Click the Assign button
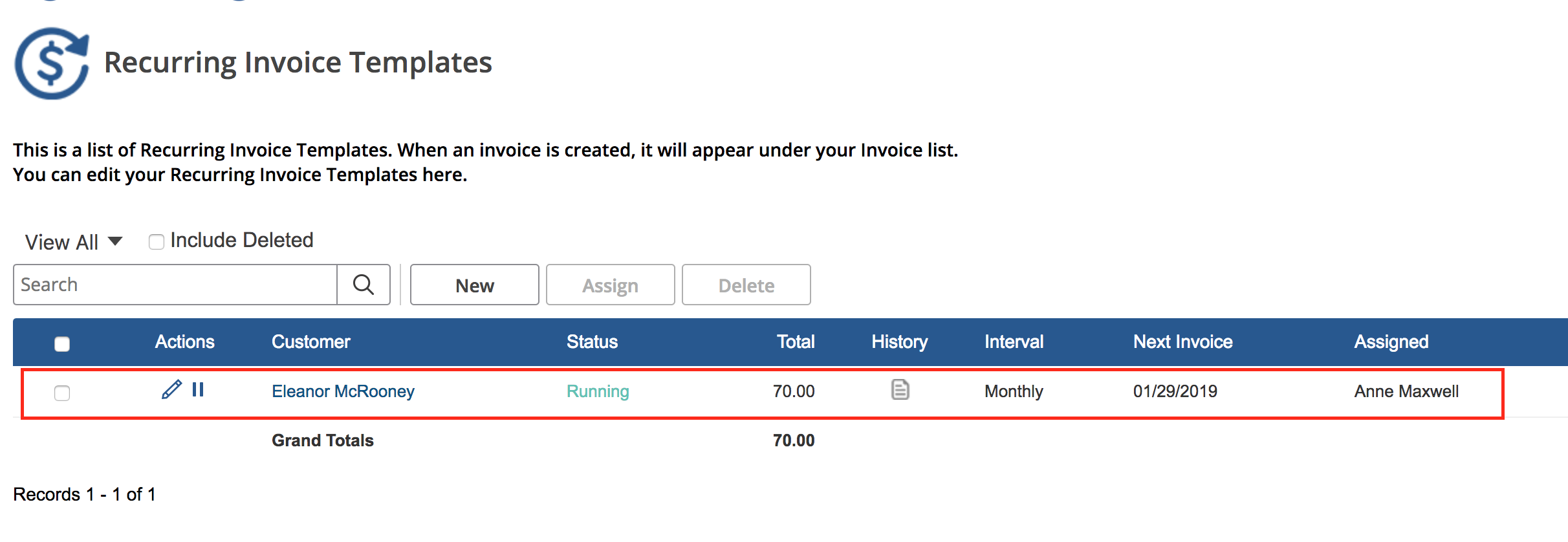 tap(610, 285)
